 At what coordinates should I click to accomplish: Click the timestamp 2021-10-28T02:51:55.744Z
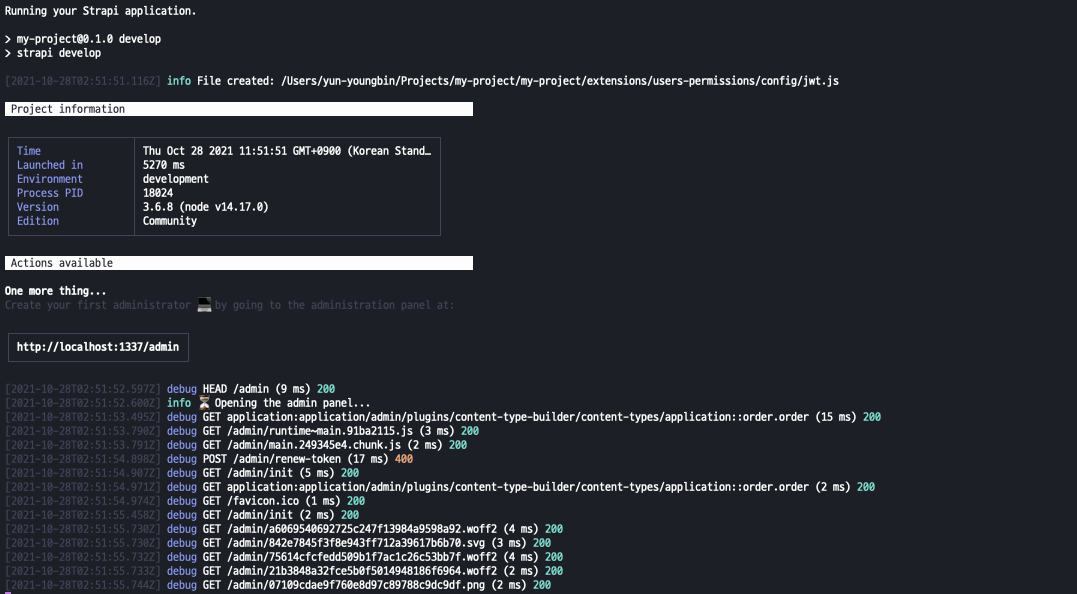tap(82, 585)
